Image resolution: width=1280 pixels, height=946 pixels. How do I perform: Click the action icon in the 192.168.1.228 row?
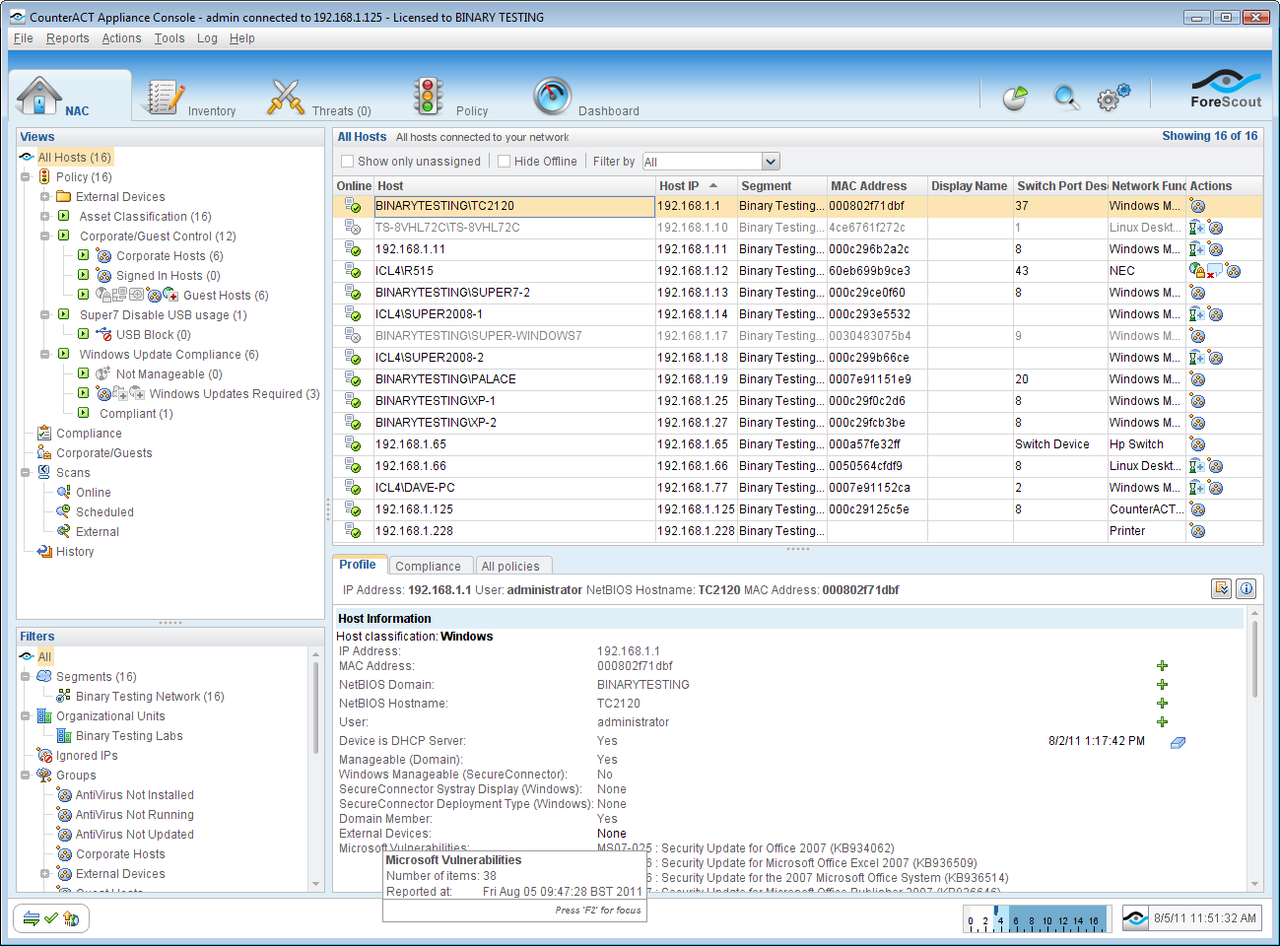[1197, 531]
